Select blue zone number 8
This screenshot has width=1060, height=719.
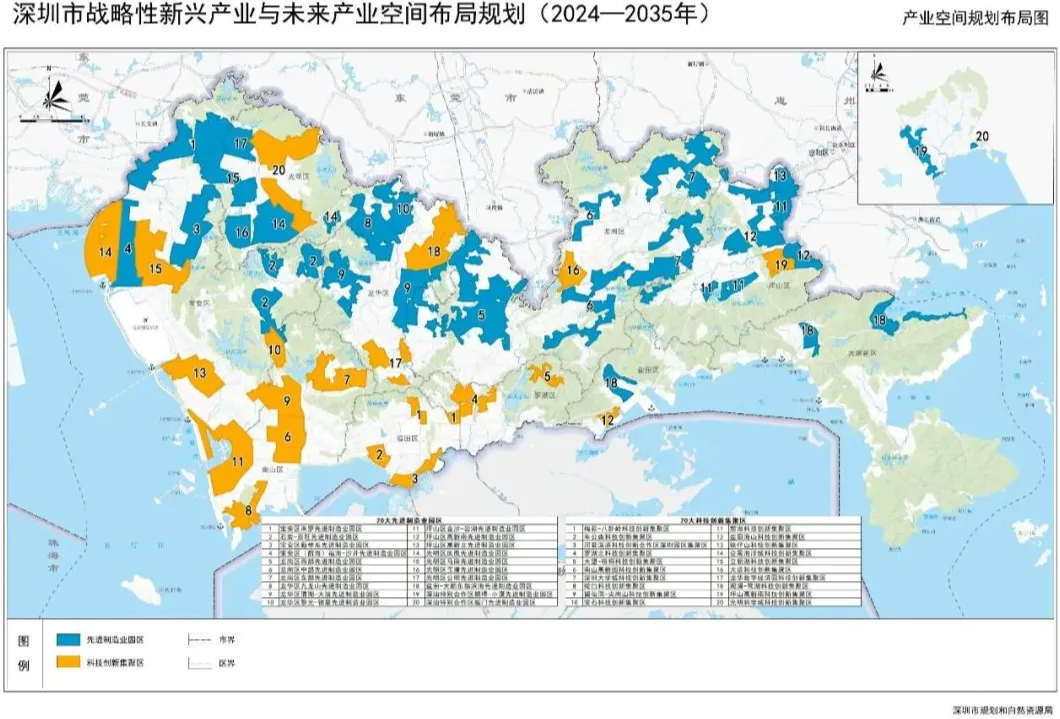pyautogui.click(x=368, y=222)
